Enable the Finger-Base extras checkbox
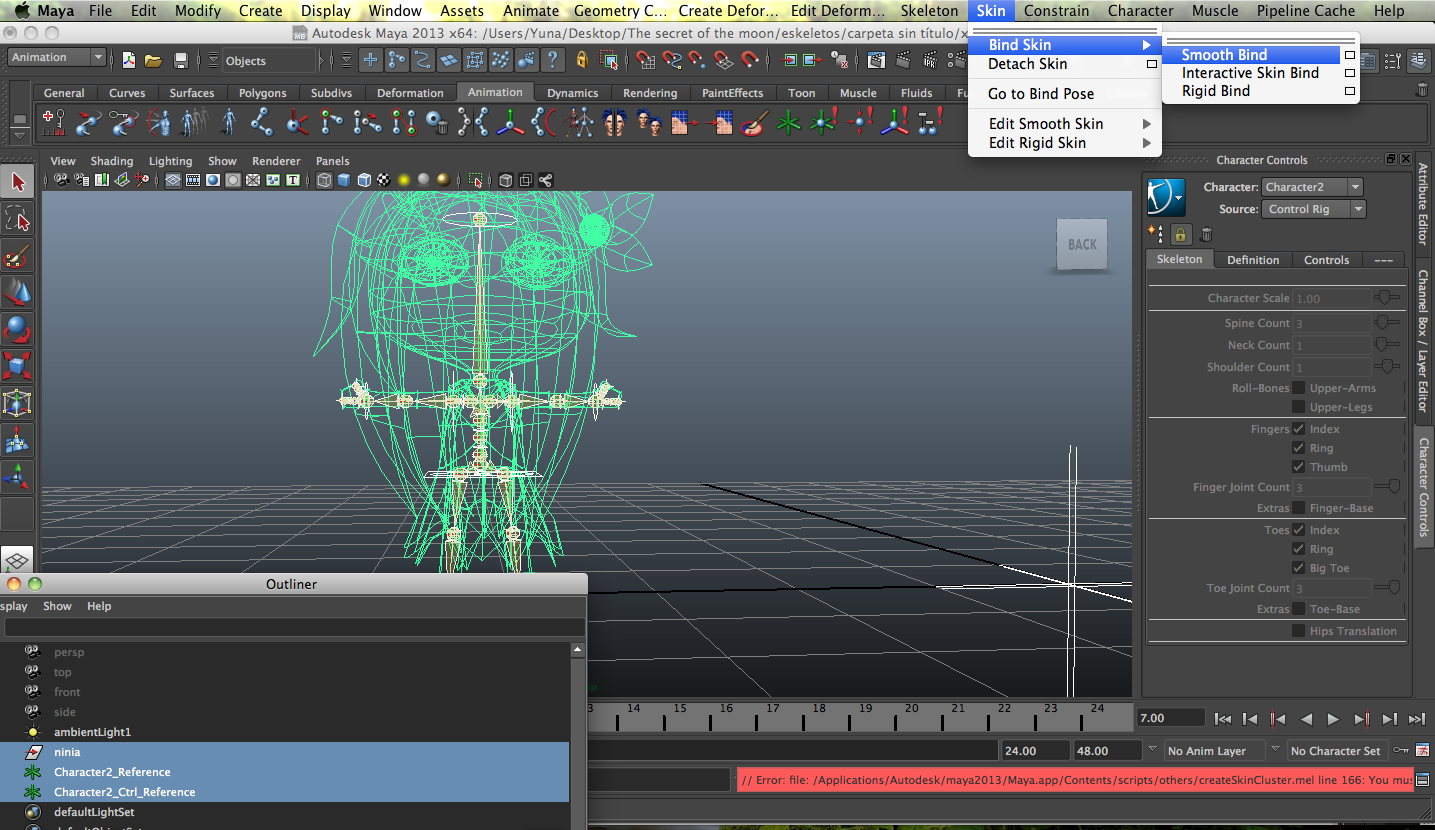The height and width of the screenshot is (830, 1435). coord(1298,508)
